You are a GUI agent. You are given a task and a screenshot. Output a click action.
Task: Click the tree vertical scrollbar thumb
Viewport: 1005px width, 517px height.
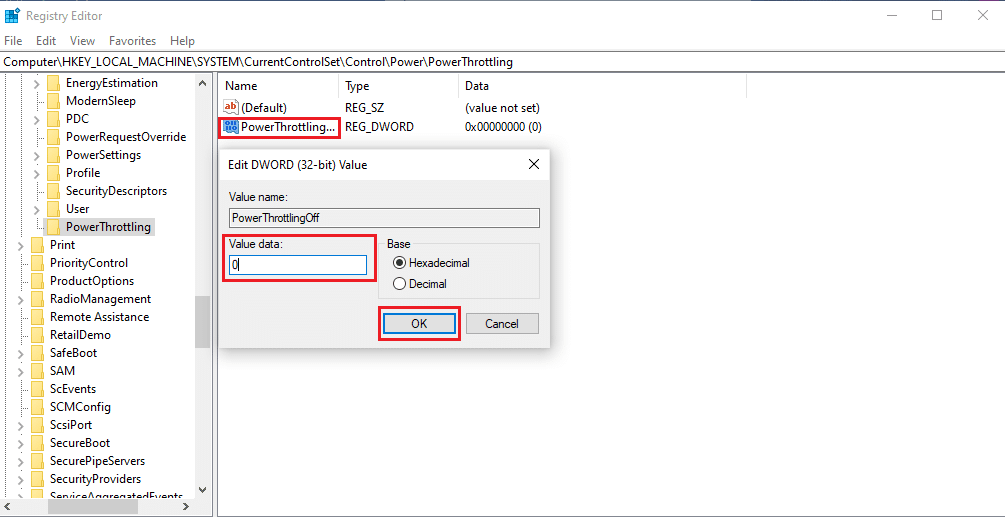(202, 322)
